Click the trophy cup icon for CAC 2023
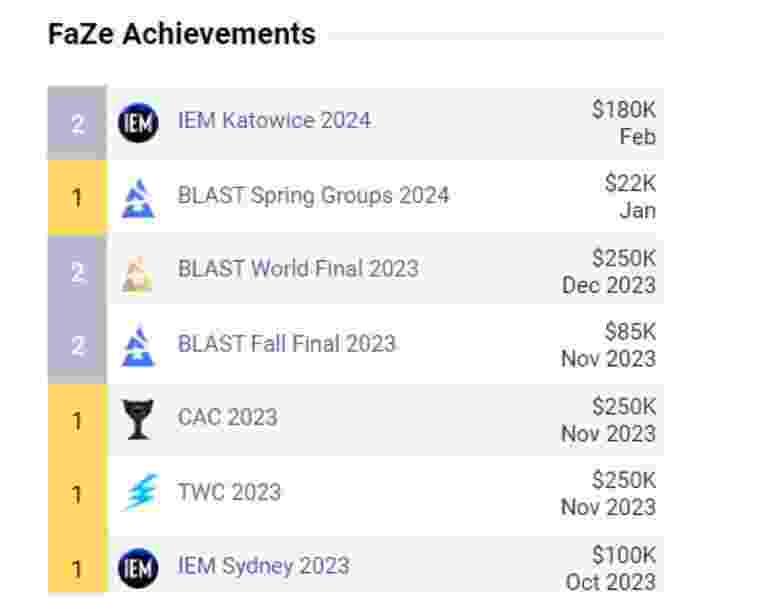 [x=138, y=419]
